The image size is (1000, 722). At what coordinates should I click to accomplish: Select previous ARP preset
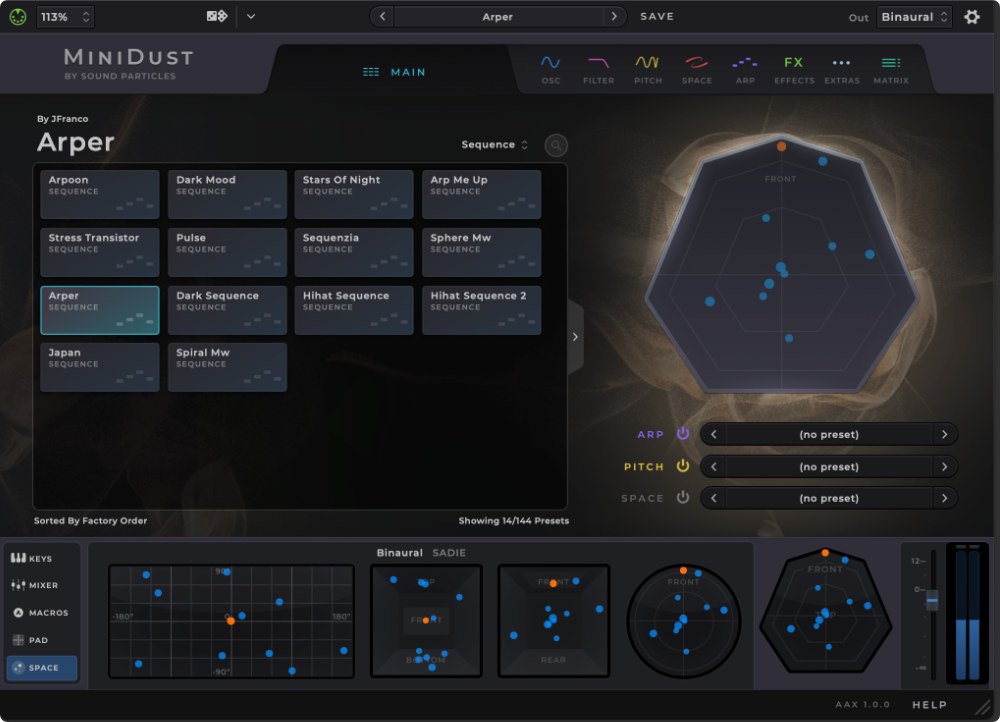pos(714,434)
